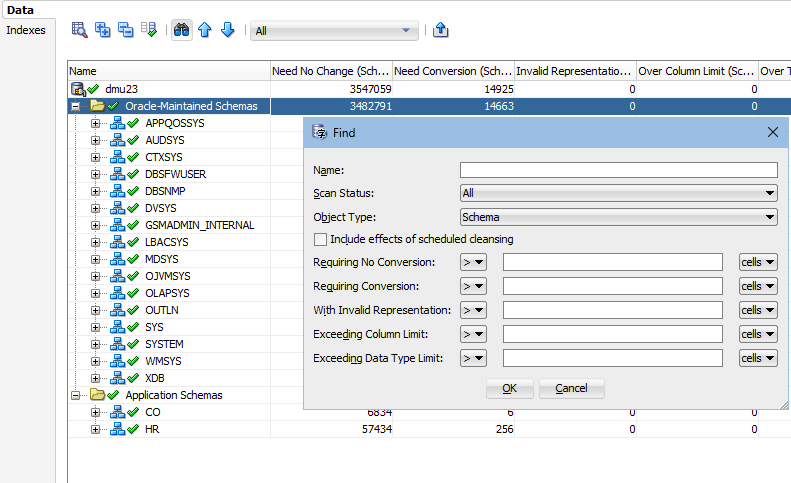
Task: Expand the CO schema node
Action: (95, 412)
